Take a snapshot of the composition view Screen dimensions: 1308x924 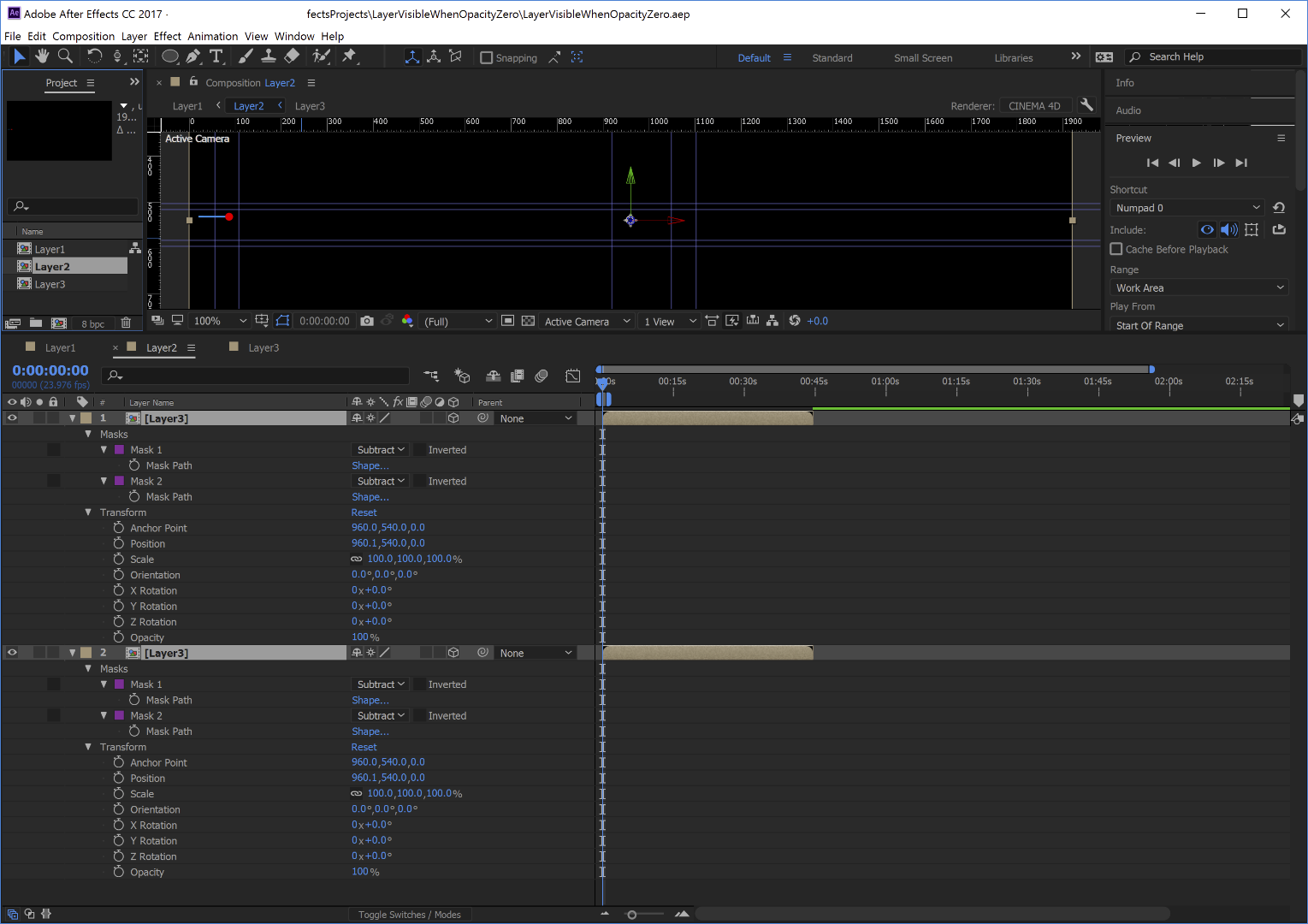(x=367, y=321)
